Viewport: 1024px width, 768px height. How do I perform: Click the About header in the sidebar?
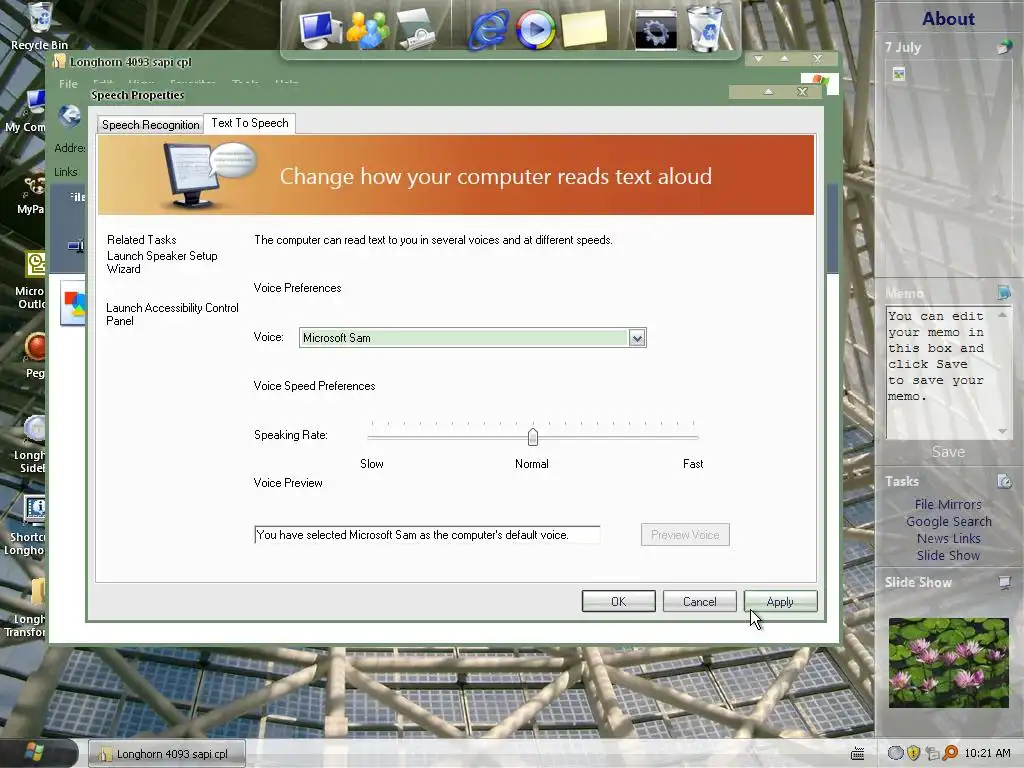[948, 18]
